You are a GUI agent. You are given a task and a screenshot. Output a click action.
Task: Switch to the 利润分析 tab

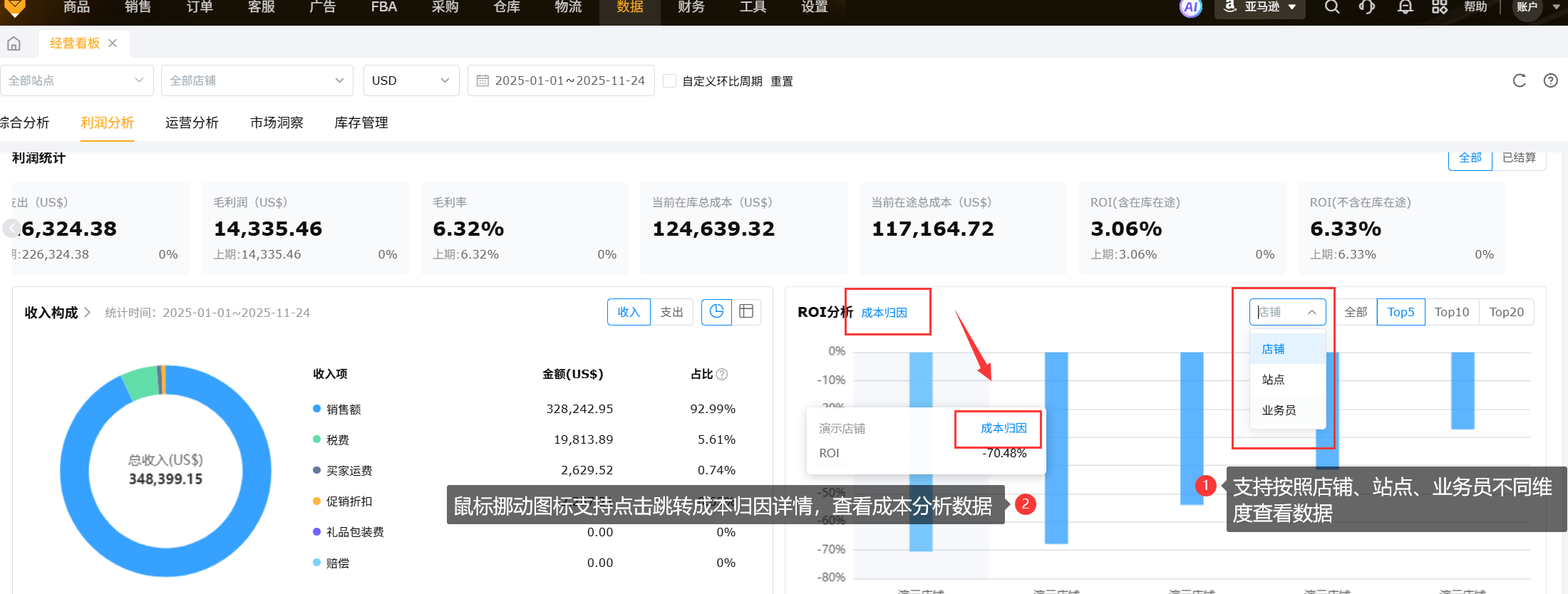click(x=108, y=123)
